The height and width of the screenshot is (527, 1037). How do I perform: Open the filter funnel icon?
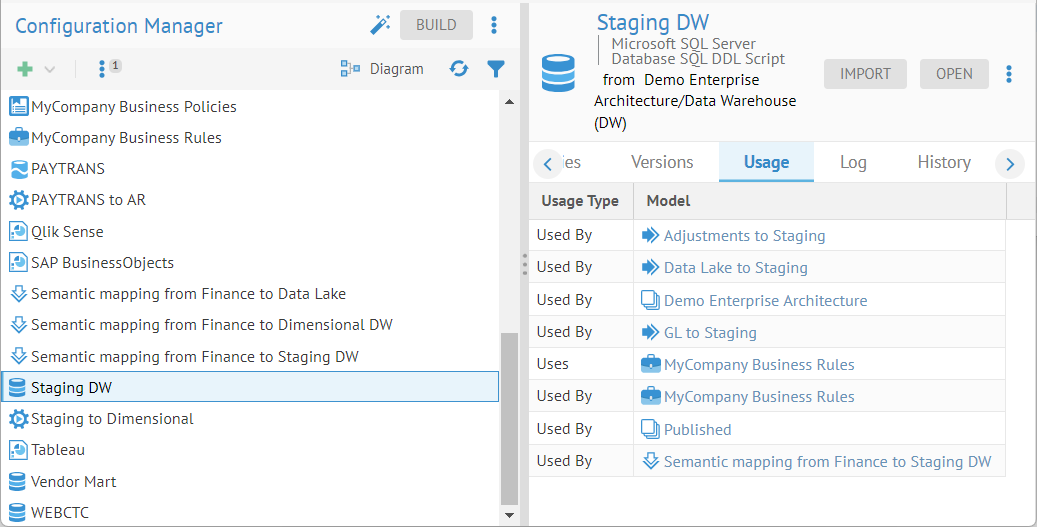point(495,69)
